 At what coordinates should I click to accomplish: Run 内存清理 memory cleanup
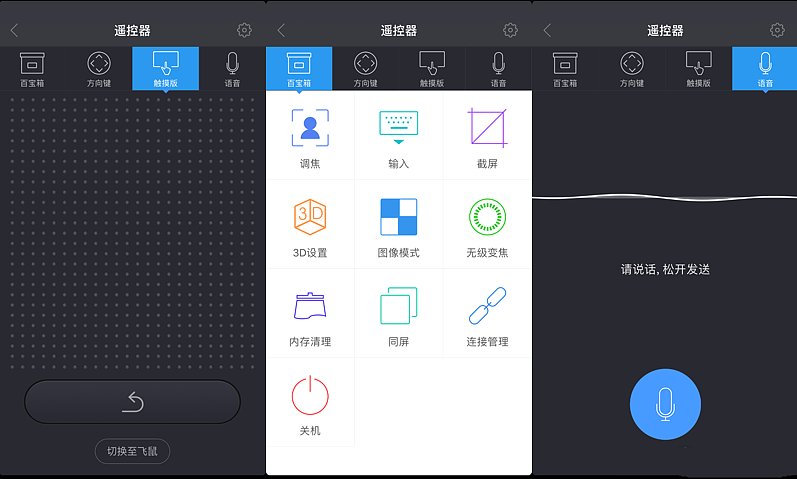click(x=310, y=314)
